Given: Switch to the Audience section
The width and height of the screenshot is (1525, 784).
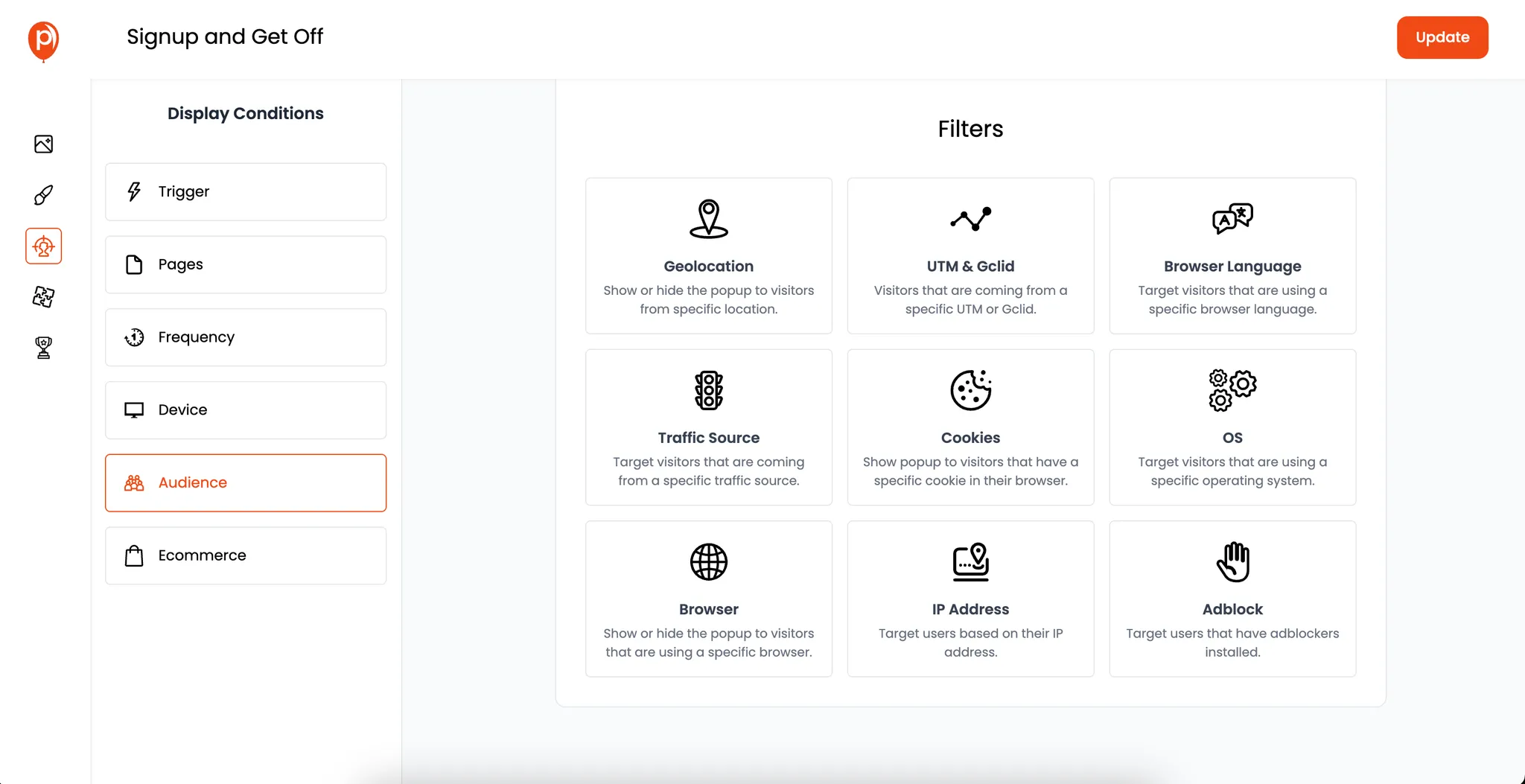Looking at the screenshot, I should (x=245, y=482).
